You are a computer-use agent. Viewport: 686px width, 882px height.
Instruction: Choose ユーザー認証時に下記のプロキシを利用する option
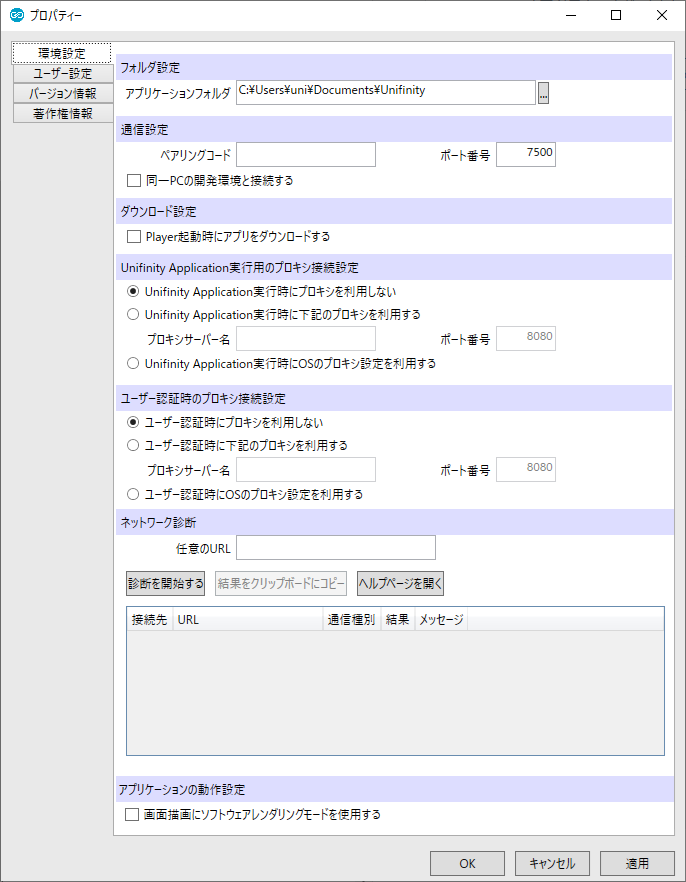(x=133, y=445)
